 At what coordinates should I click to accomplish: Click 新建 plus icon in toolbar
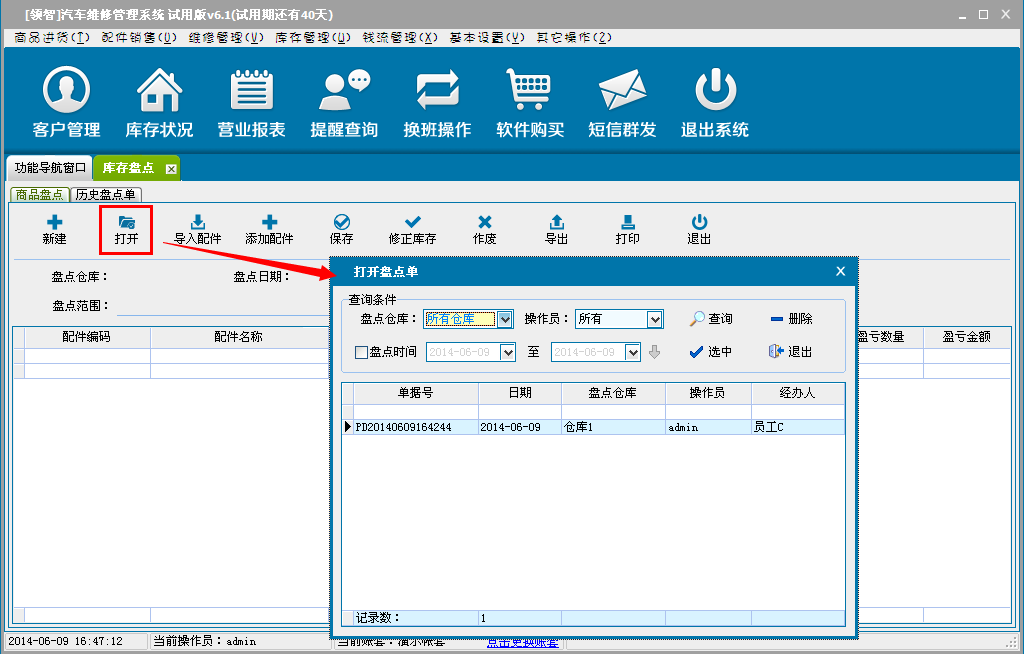pos(54,229)
